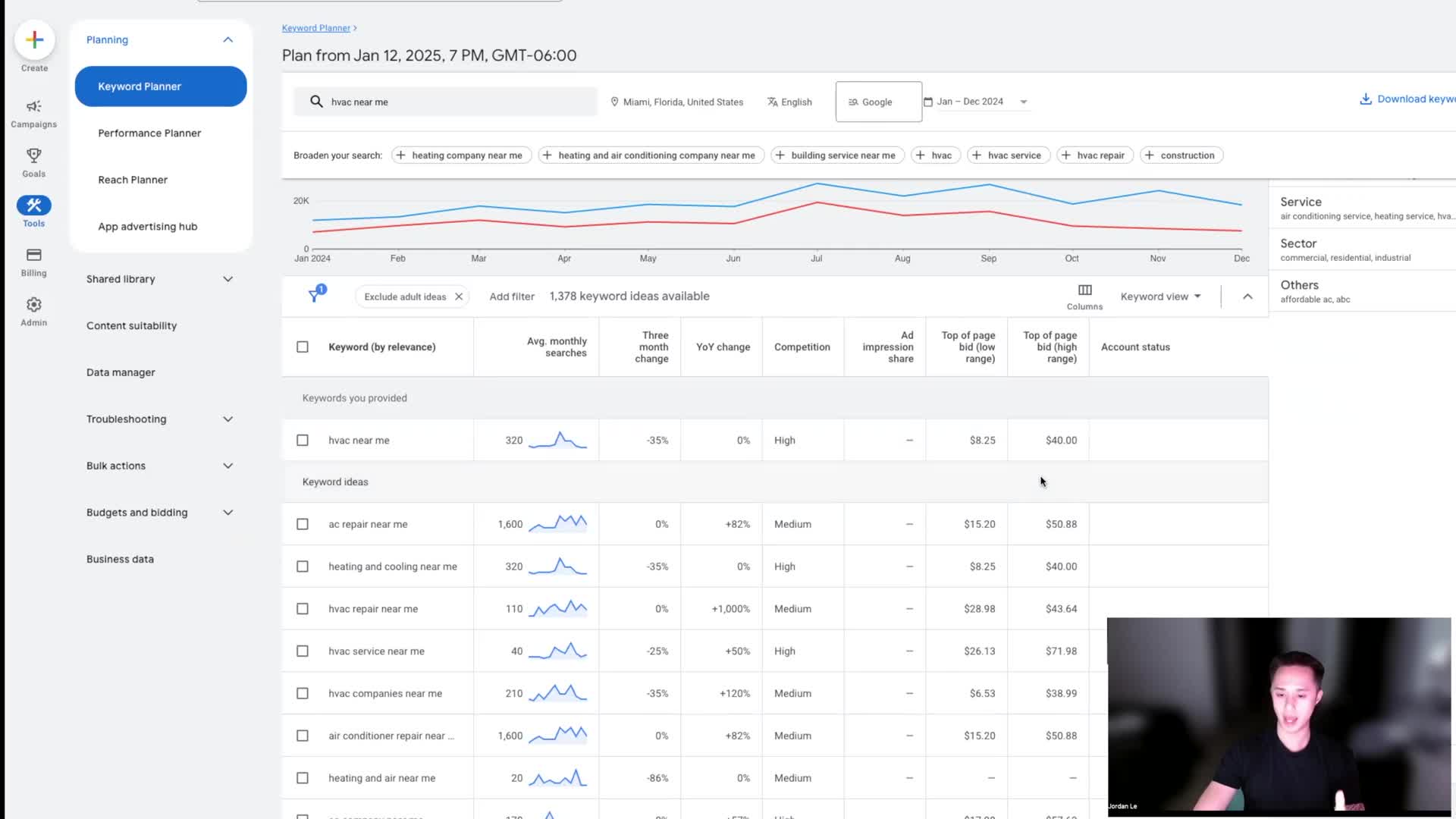Open the Admin gear icon

coord(33,305)
